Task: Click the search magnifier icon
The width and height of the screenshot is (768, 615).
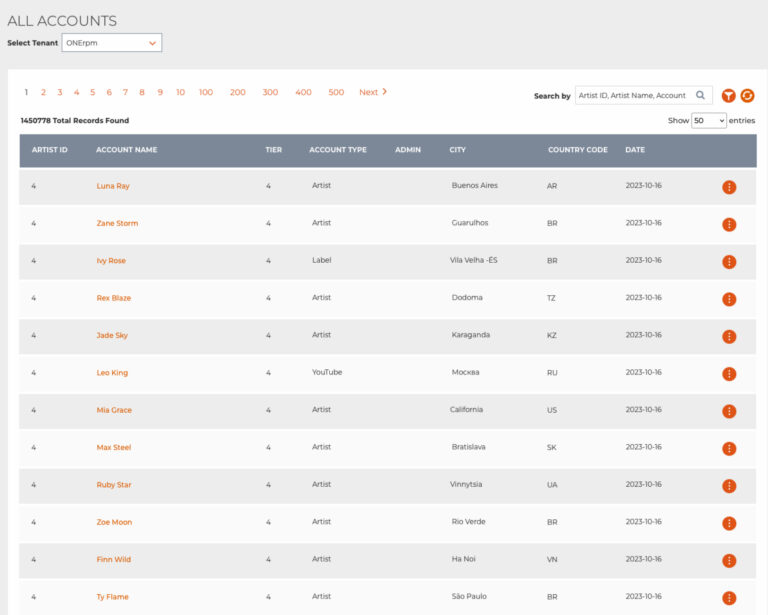Action: point(701,96)
